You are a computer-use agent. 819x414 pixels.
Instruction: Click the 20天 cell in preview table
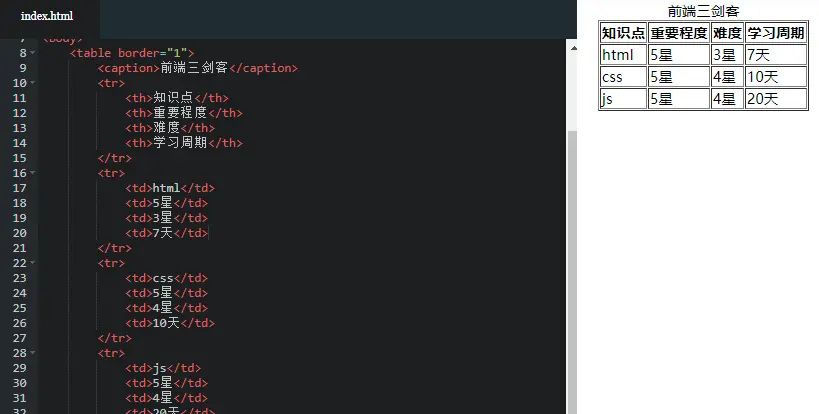pyautogui.click(x=776, y=99)
